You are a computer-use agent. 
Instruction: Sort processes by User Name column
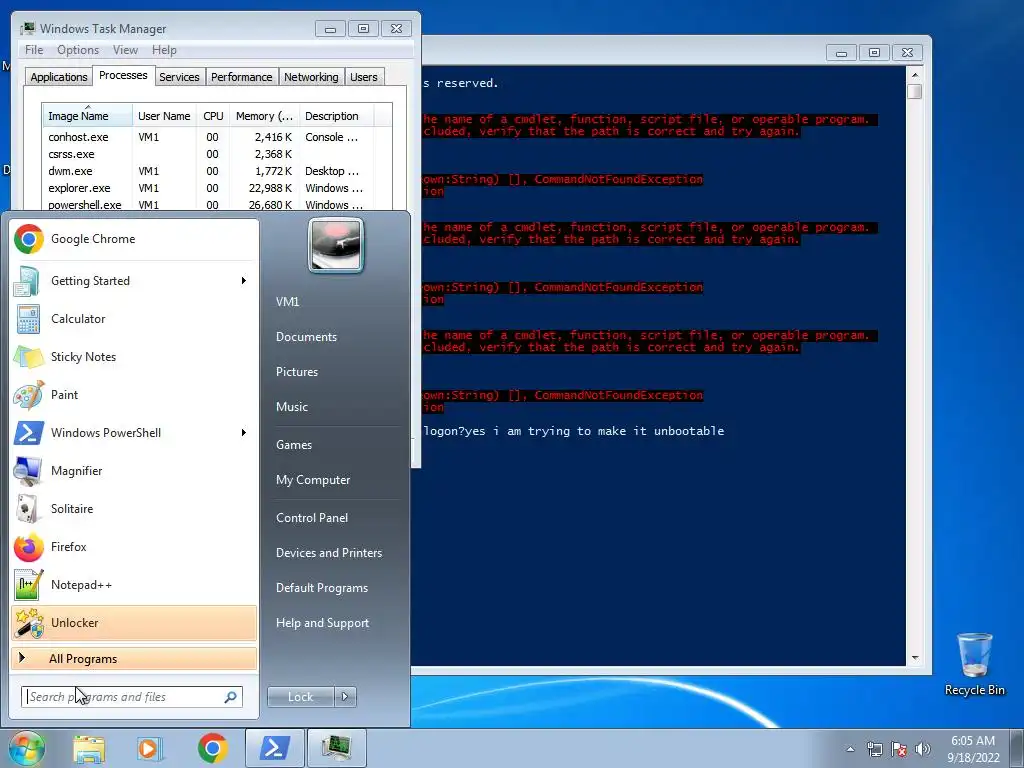pos(165,116)
